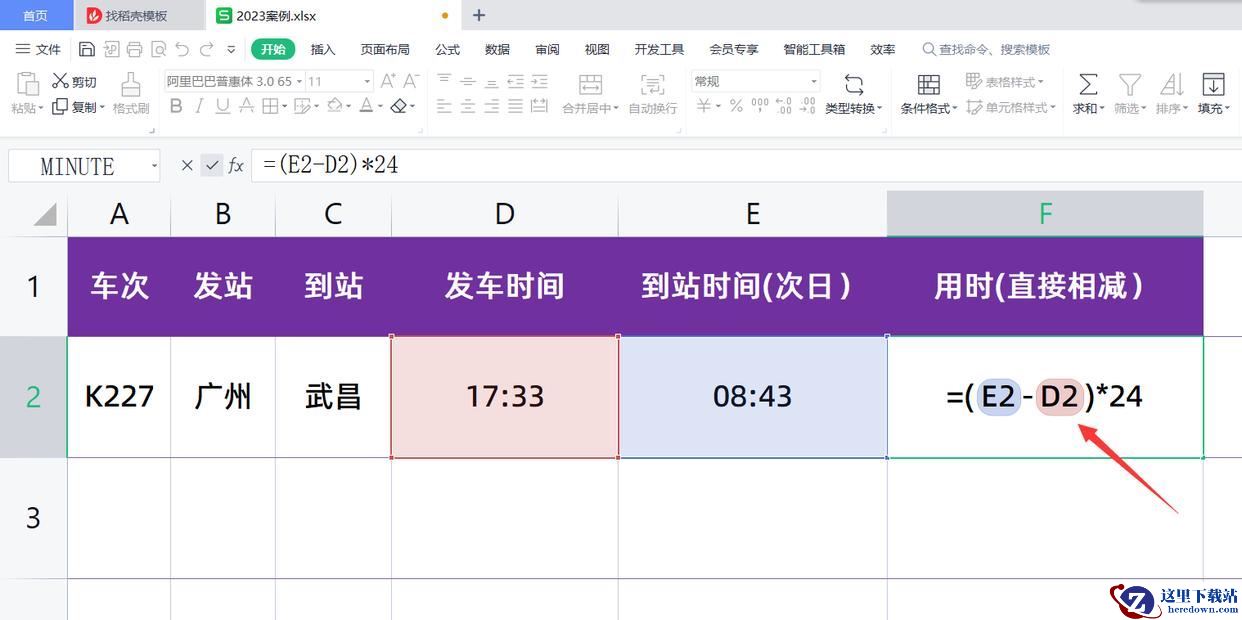Click the percent style icon
The image size is (1242, 620).
coord(736,106)
